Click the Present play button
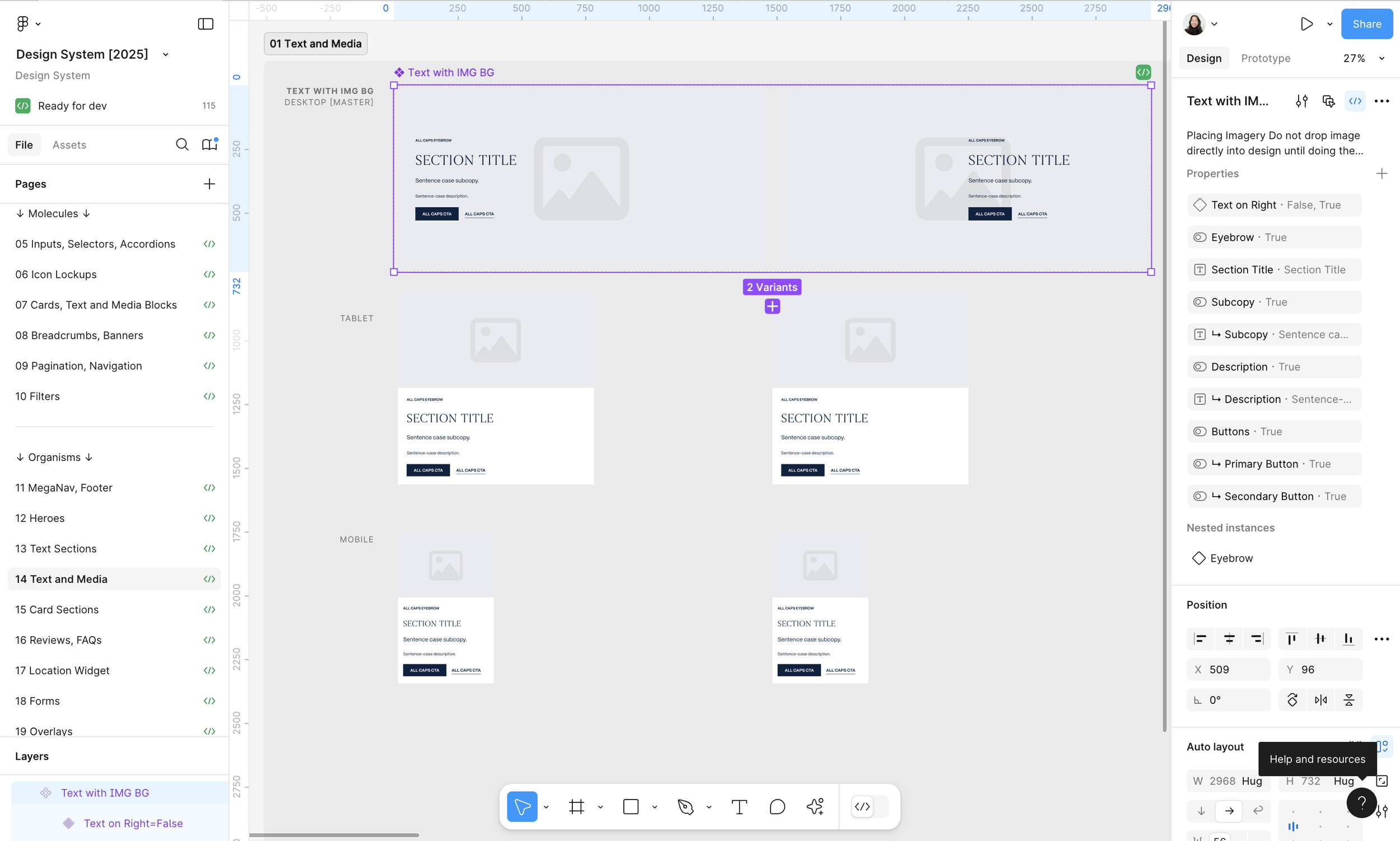1400x841 pixels. (x=1306, y=24)
